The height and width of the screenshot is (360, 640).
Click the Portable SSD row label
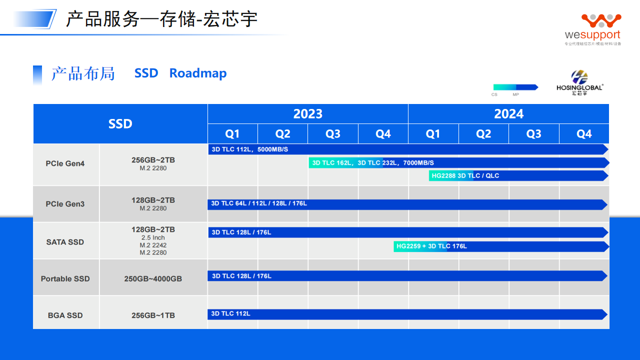coord(65,279)
